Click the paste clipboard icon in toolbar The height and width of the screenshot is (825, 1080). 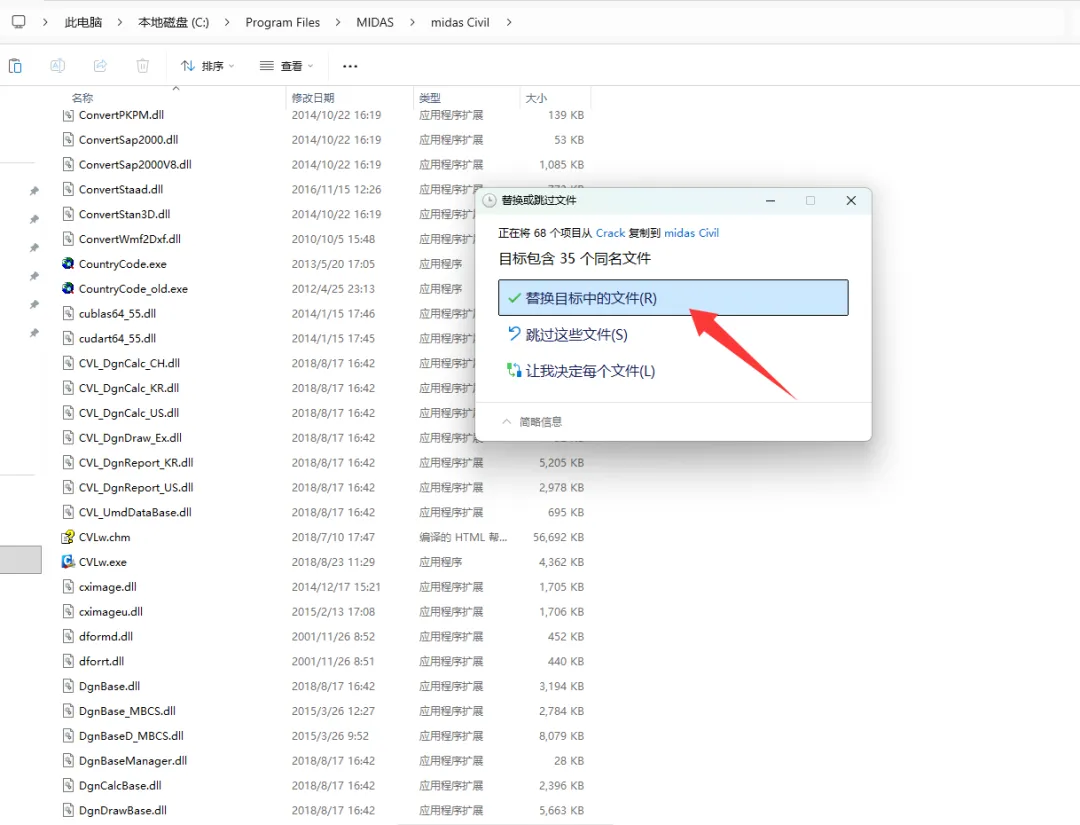(15, 66)
